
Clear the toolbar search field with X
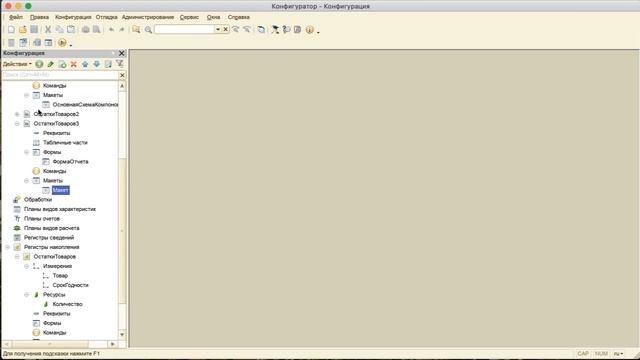pos(225,29)
